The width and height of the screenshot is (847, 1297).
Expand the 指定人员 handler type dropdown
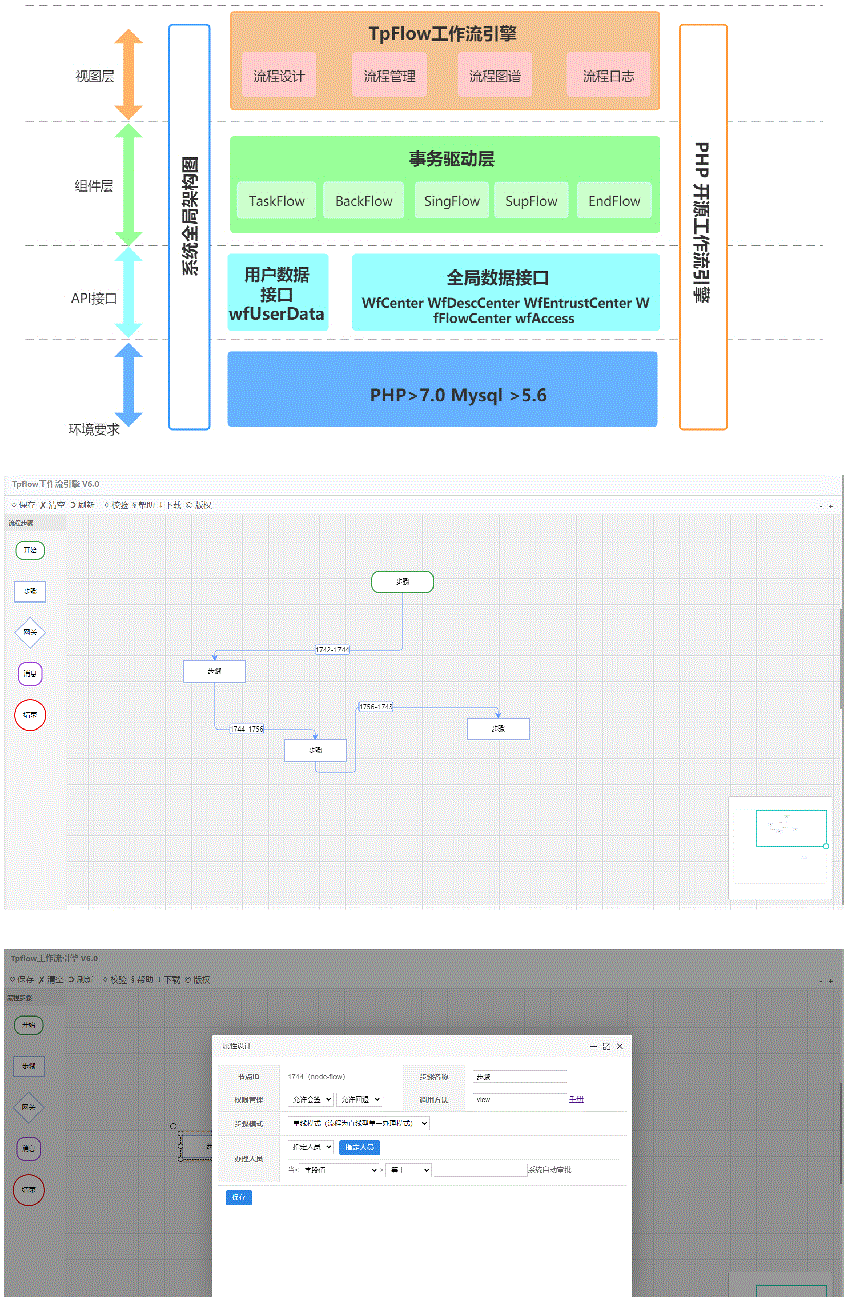point(310,1147)
